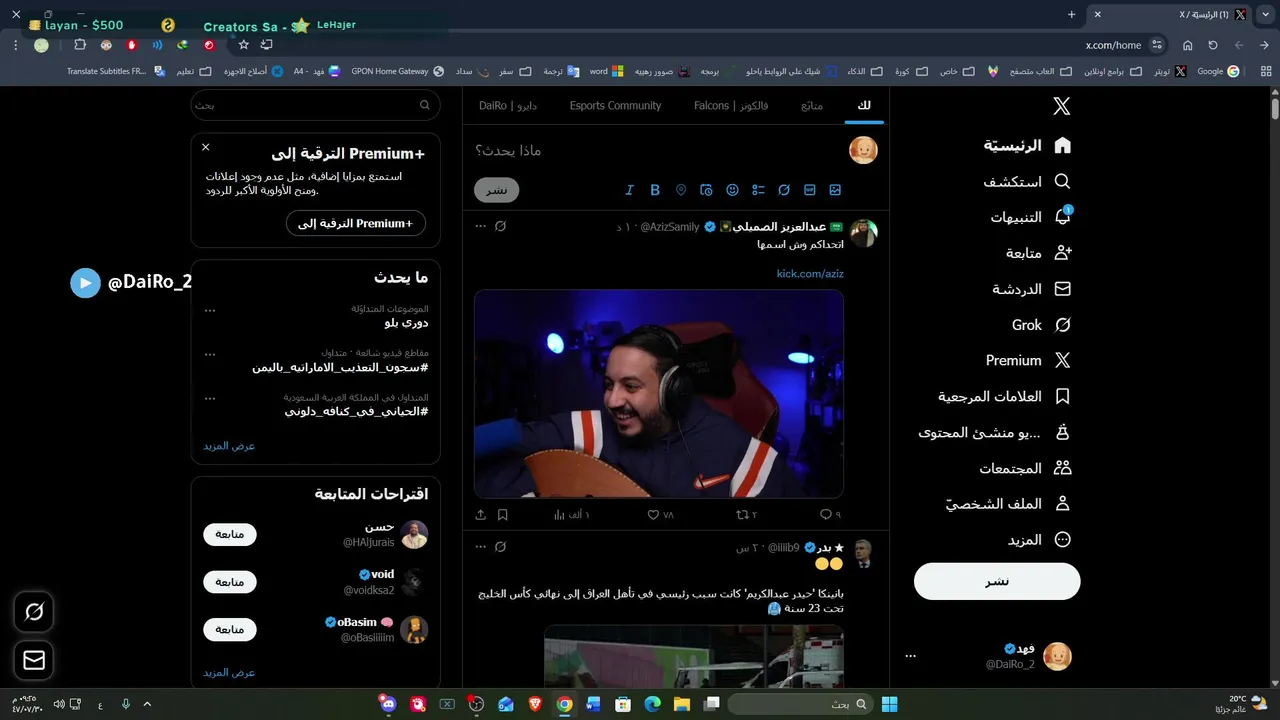1280x720 pixels.
Task: View analytics of AzizSamily's post
Action: click(559, 515)
